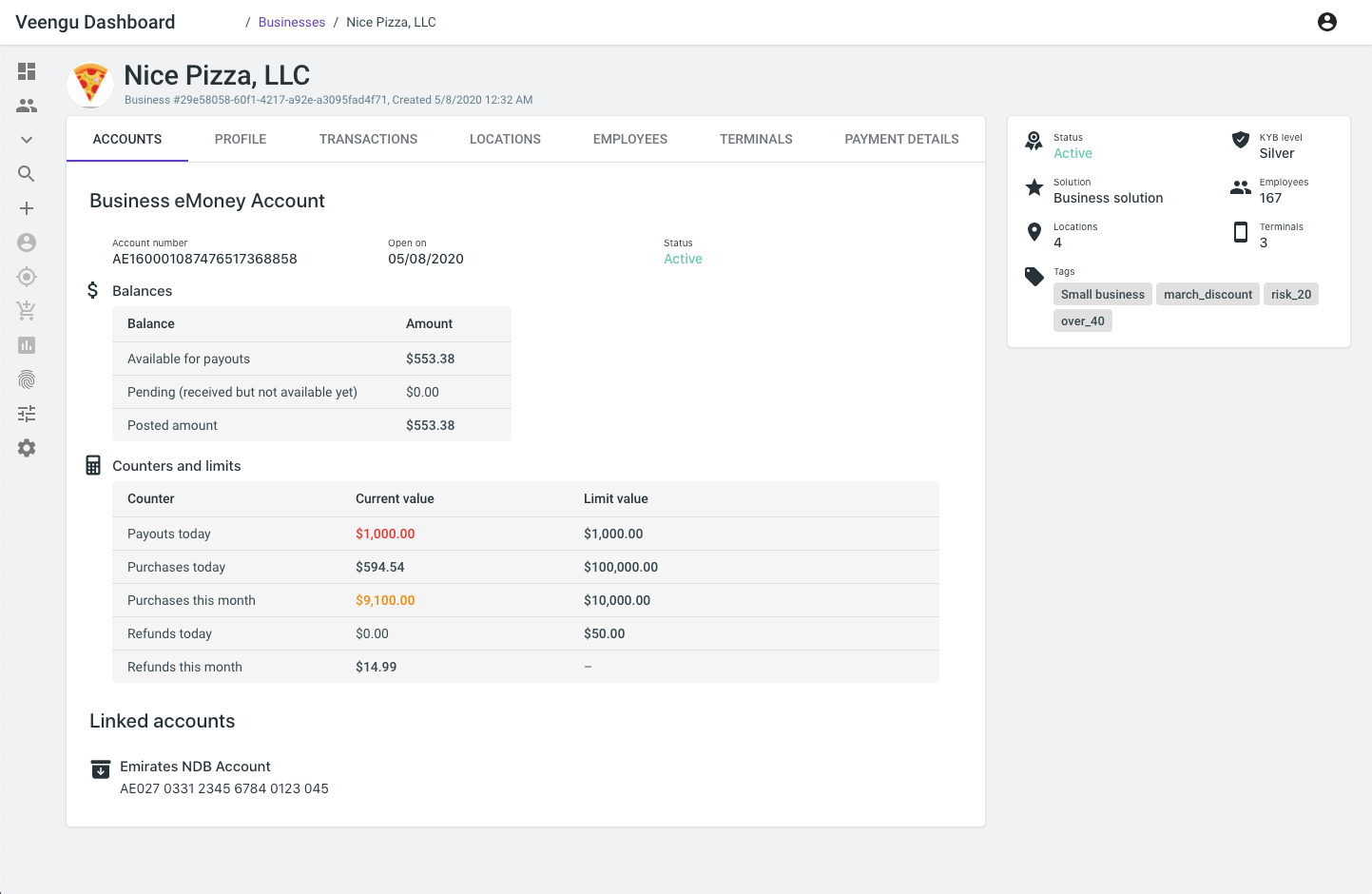Click the Emirates NDB bank account icon
The image size is (1372, 894).
click(x=100, y=768)
